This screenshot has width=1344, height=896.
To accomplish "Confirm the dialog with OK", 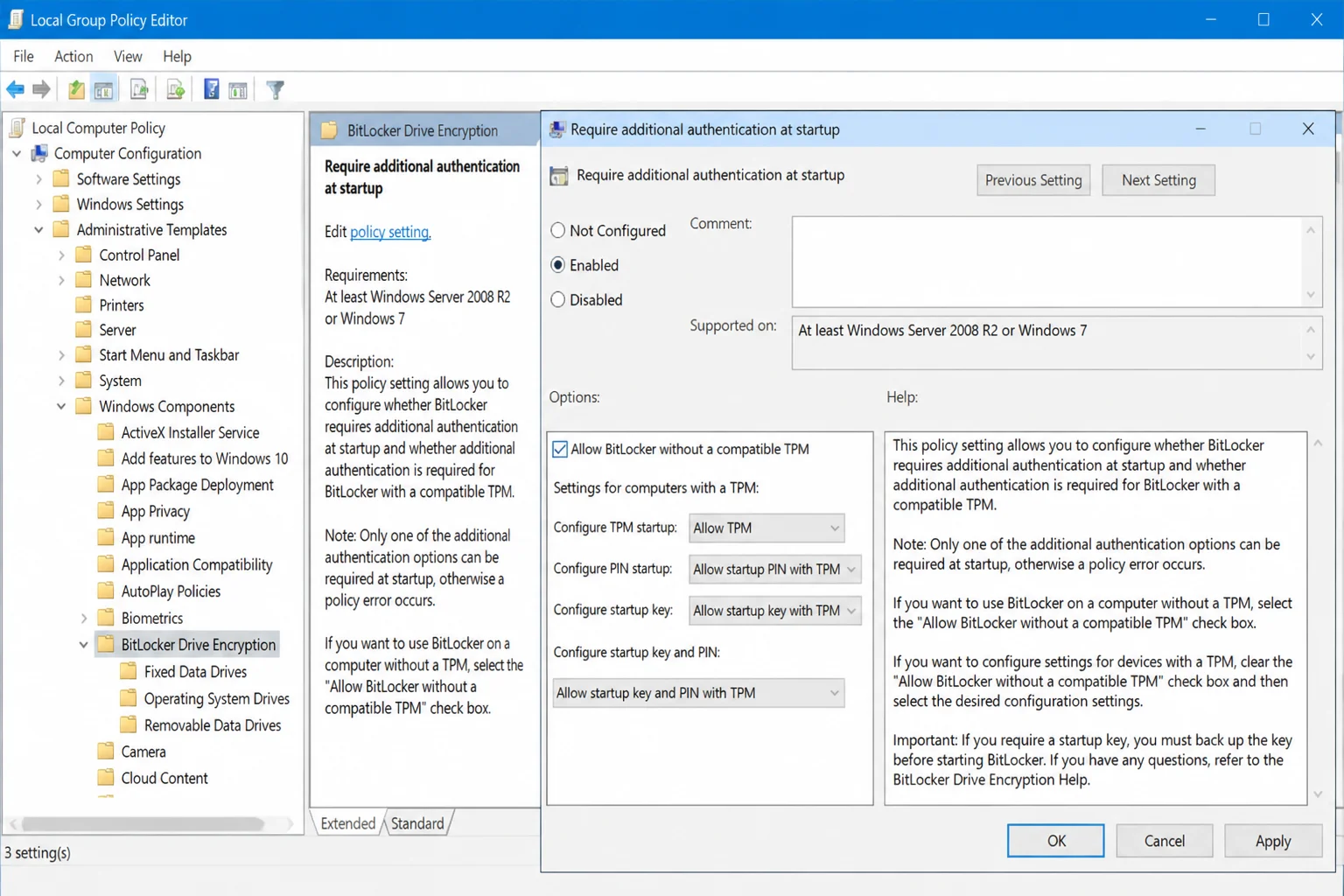I will pos(1056,841).
